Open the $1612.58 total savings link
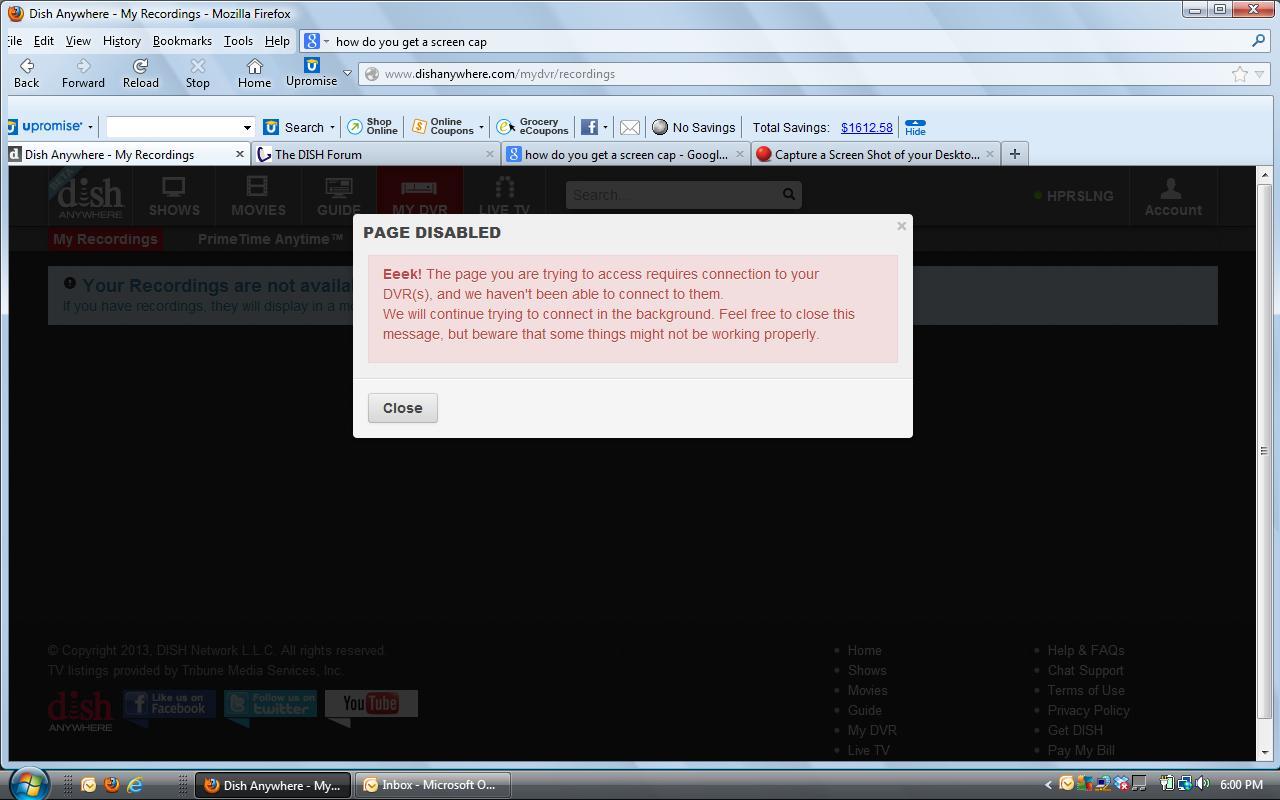 [866, 127]
